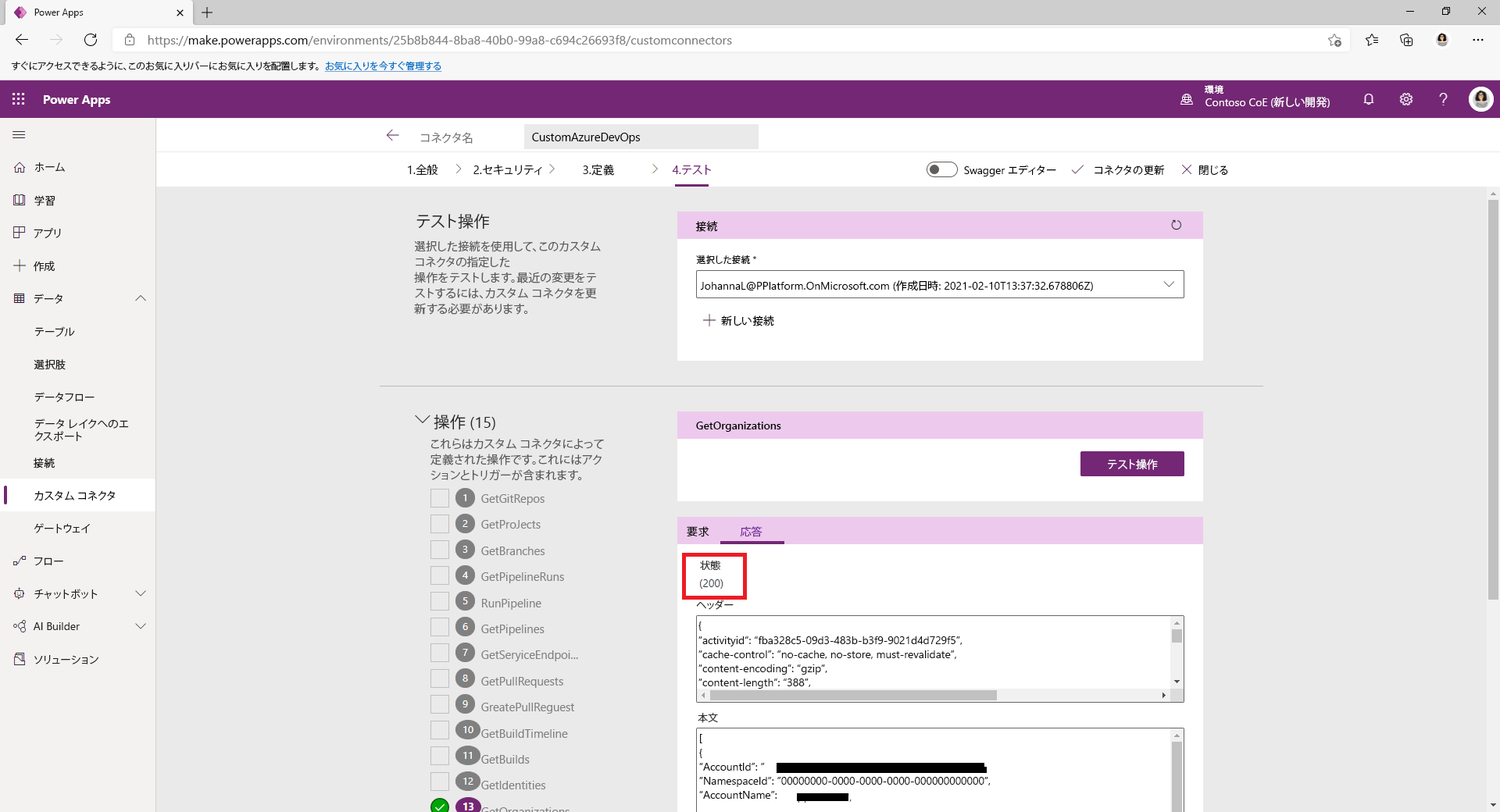
Task: Open the app launcher waffle icon
Action: 19,99
